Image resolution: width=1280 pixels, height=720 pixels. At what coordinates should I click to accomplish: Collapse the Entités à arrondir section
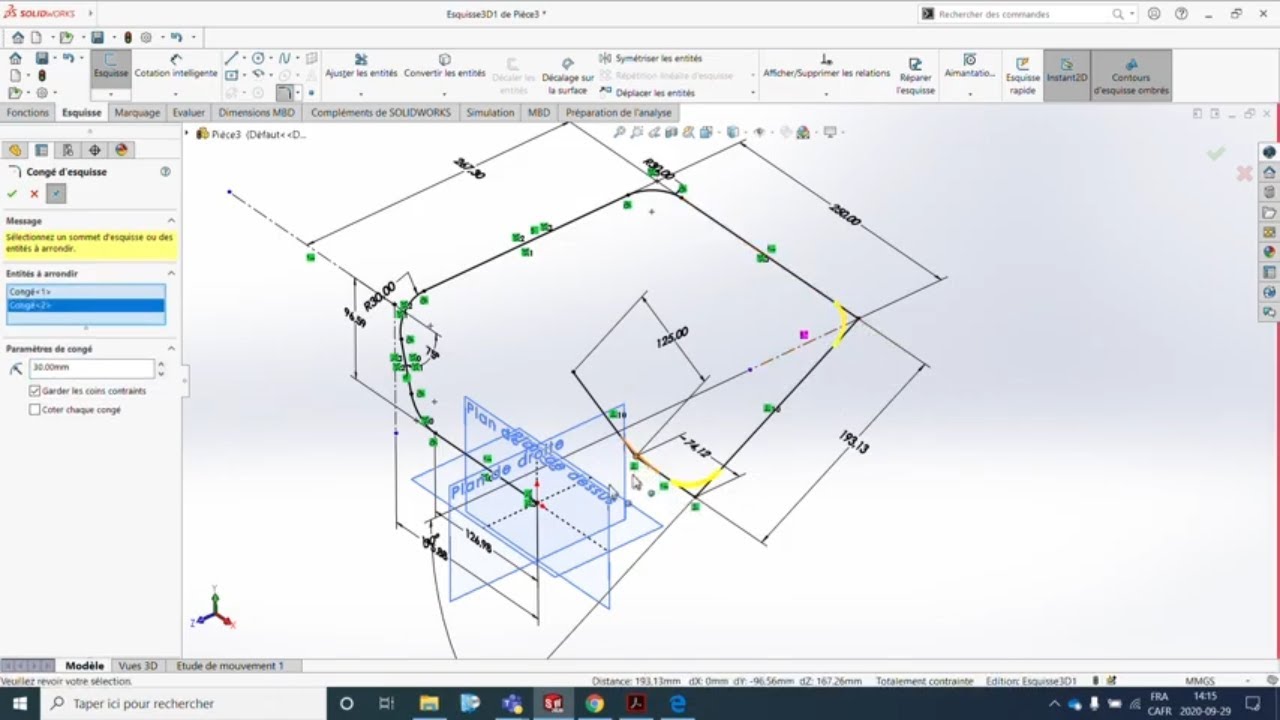[171, 273]
